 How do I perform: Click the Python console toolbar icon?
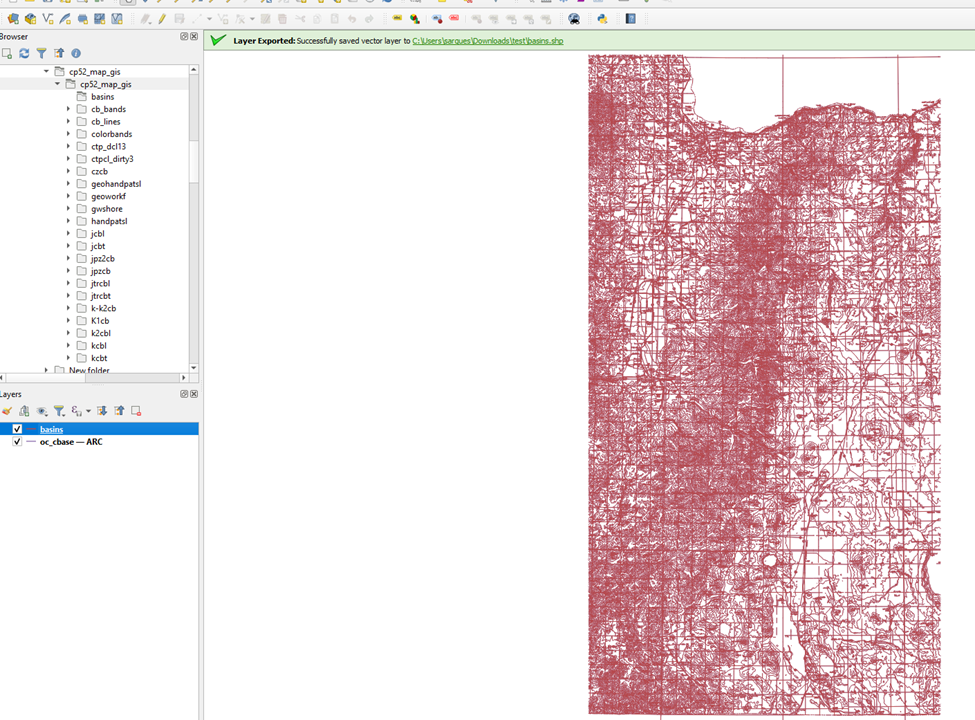(x=602, y=19)
